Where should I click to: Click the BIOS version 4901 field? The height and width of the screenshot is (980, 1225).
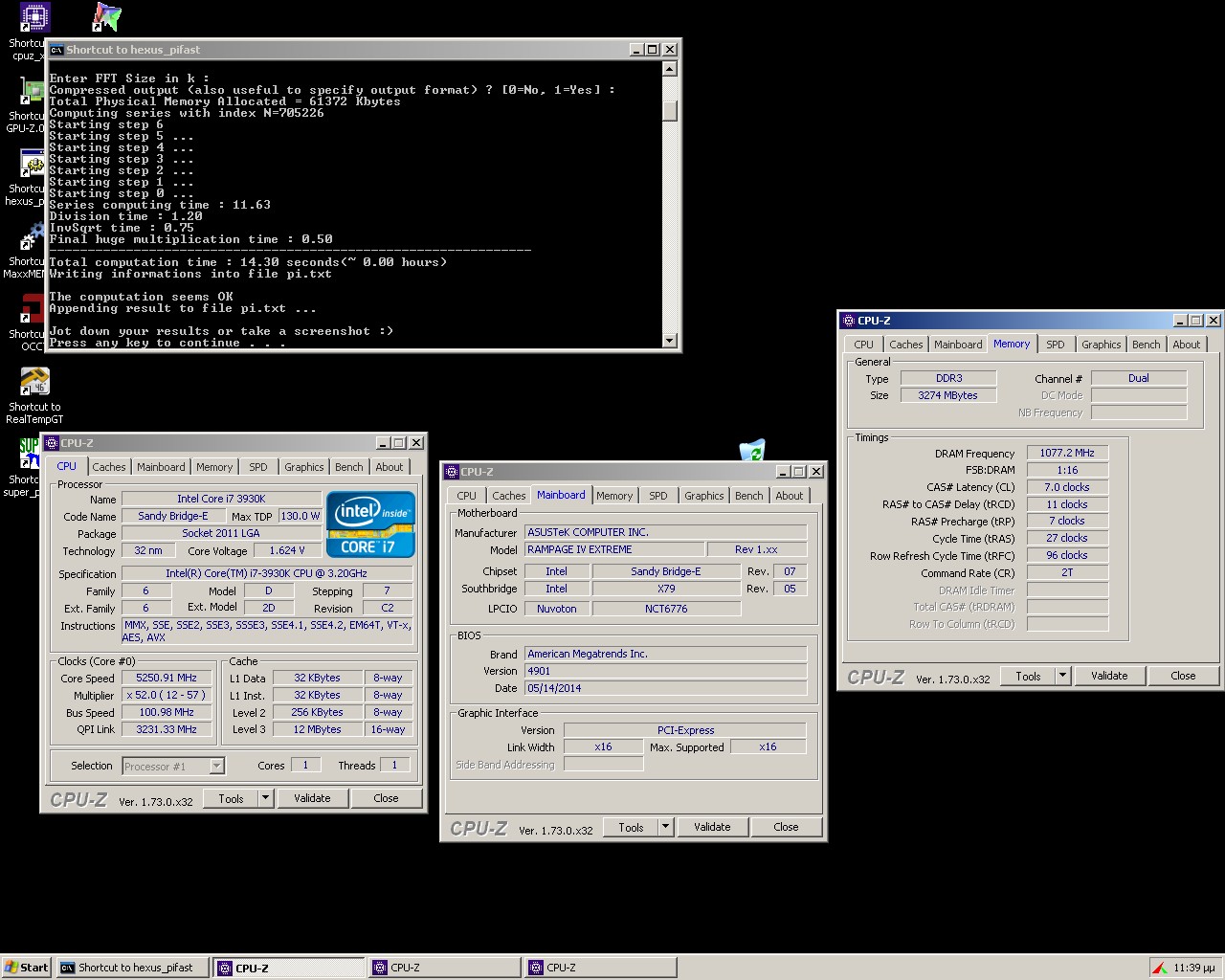pyautogui.click(x=665, y=671)
